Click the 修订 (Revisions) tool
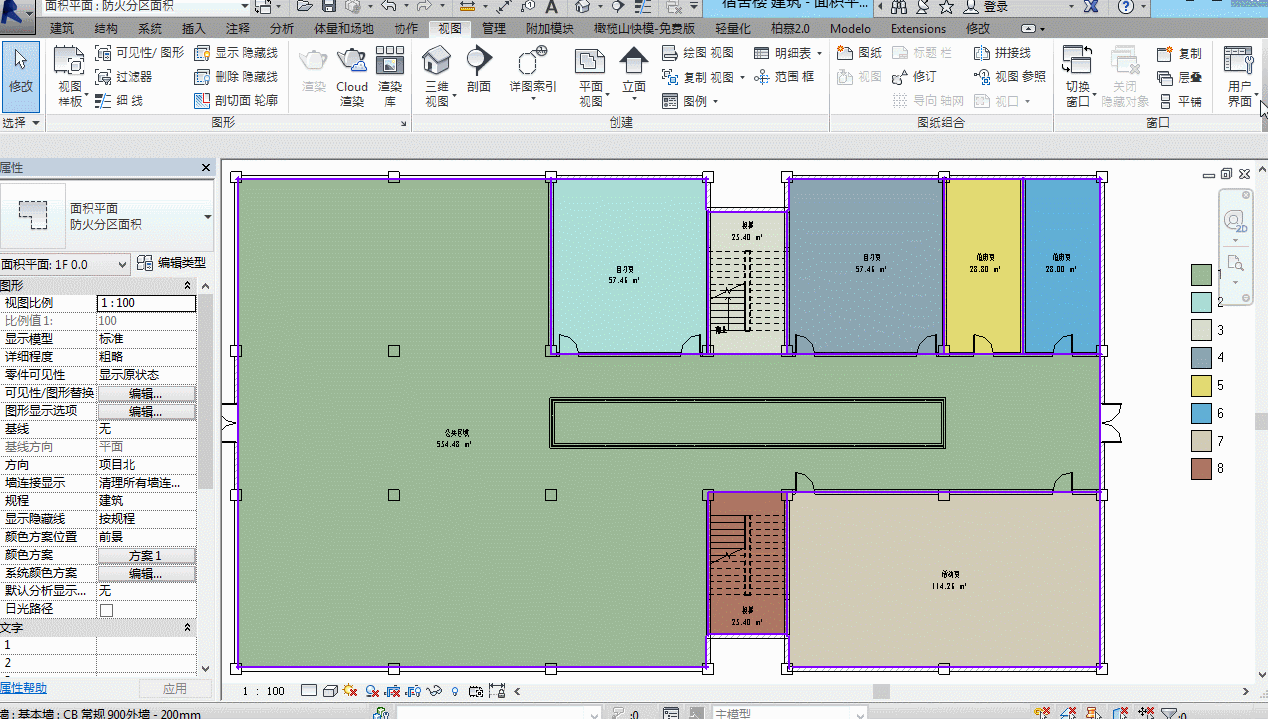This screenshot has width=1268, height=719. 914,76
